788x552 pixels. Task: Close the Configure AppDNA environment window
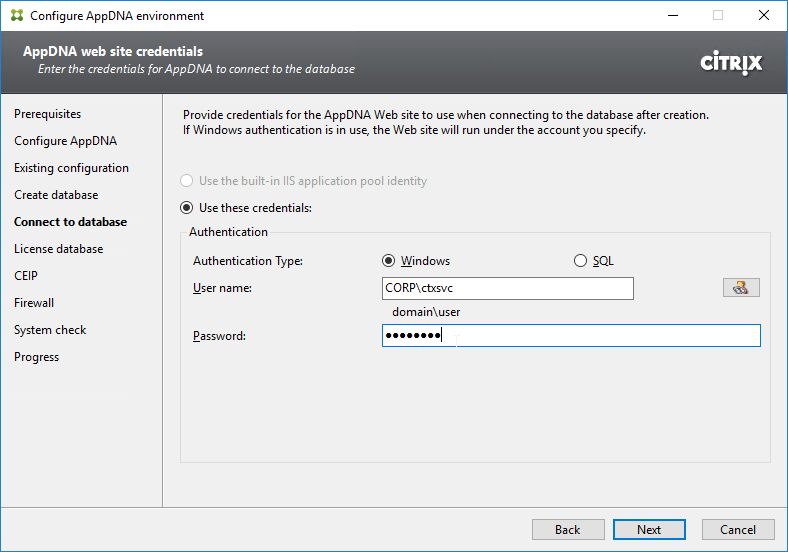764,16
